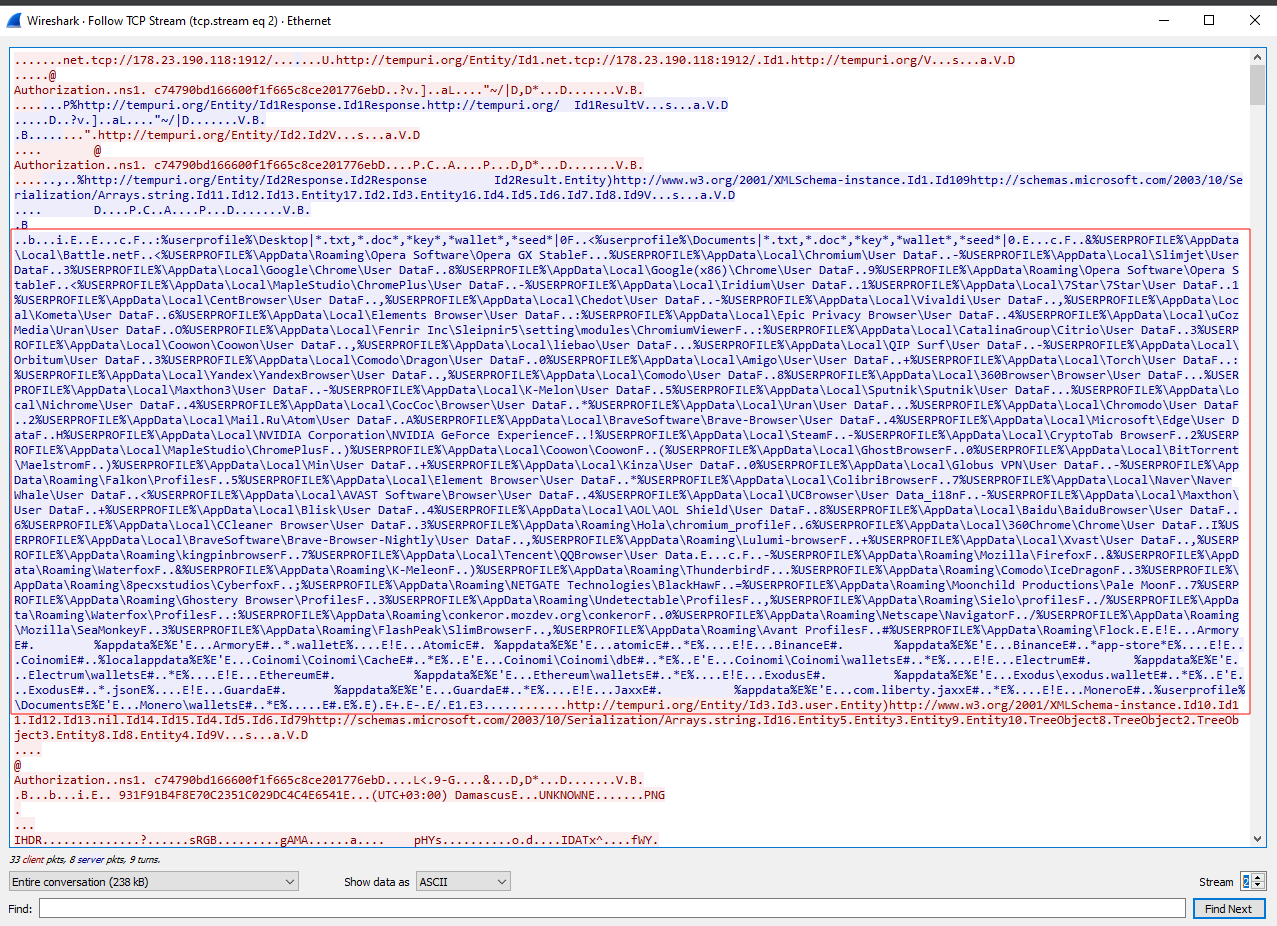
Task: Click the scrollbar up arrow
Action: point(1257,57)
